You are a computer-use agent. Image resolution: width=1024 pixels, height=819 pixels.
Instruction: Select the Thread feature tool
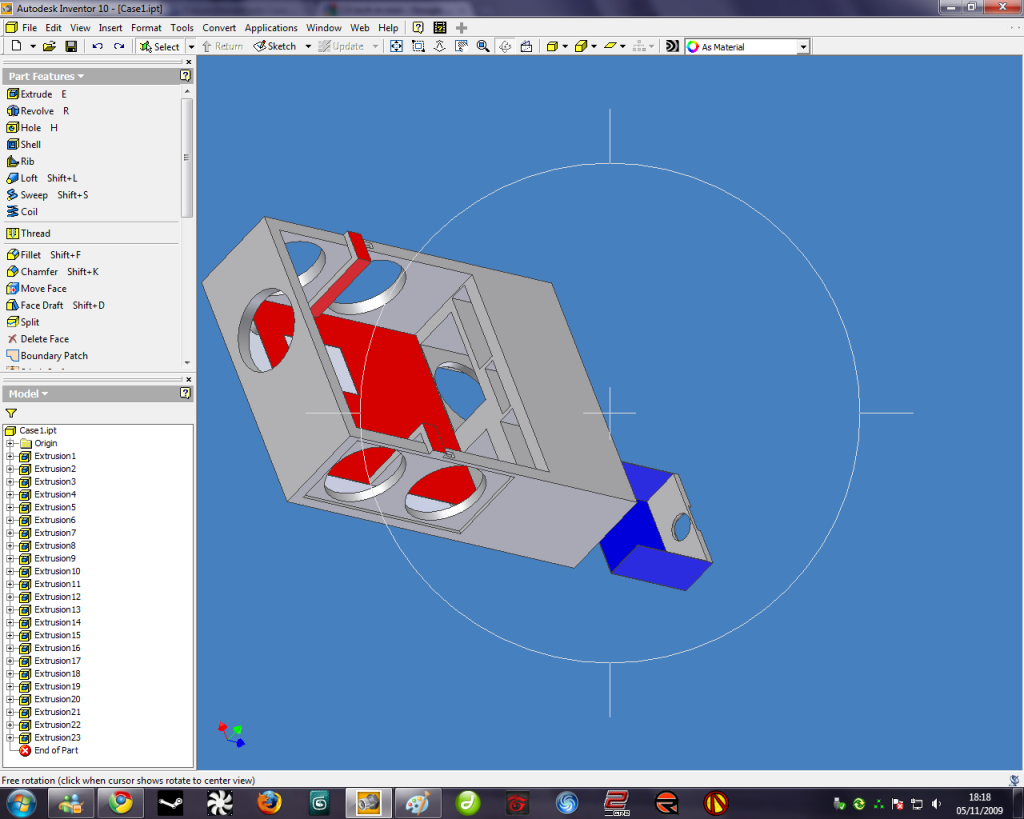[x=28, y=233]
